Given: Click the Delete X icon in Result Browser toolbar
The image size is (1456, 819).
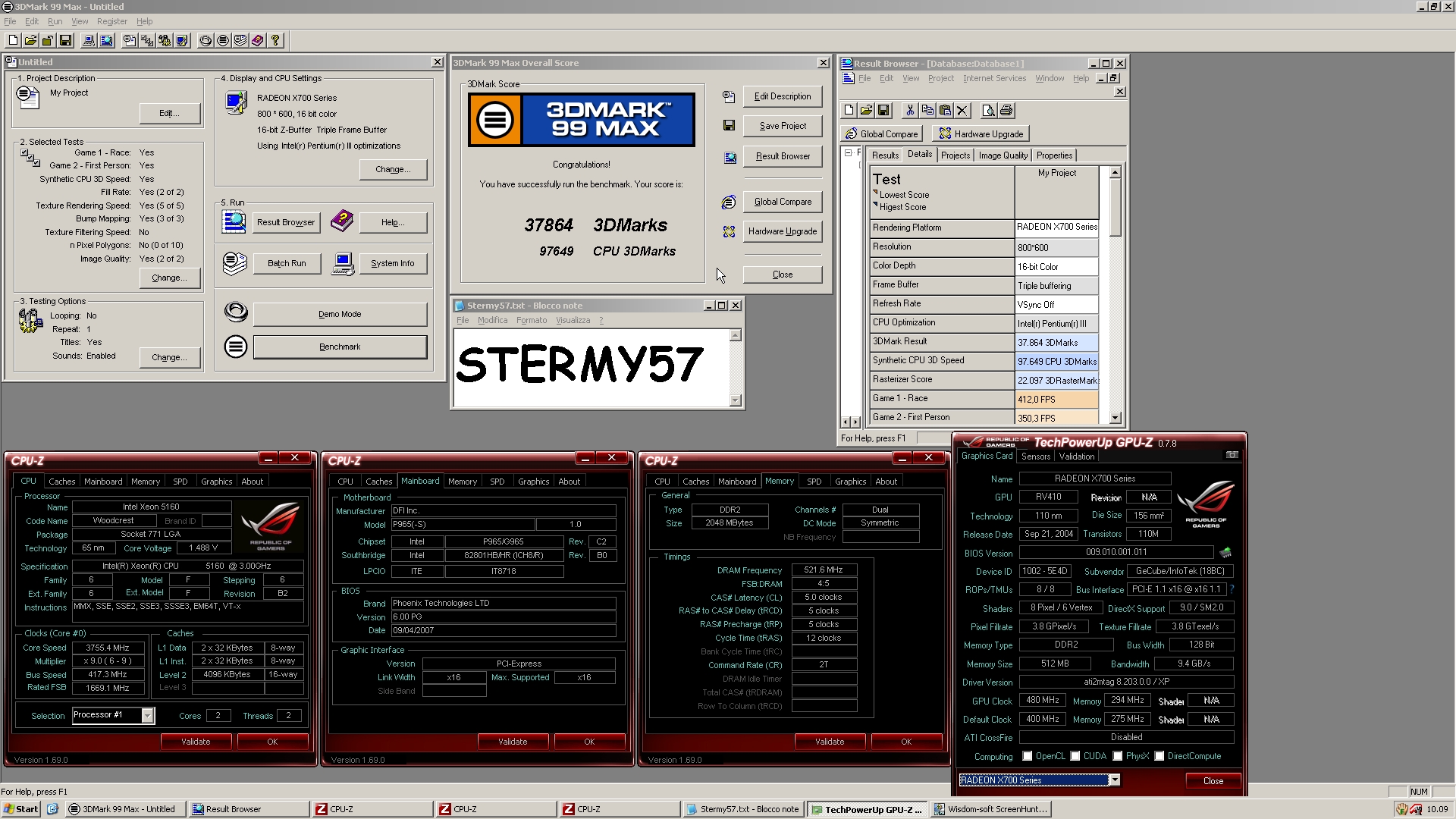Looking at the screenshot, I should point(962,111).
